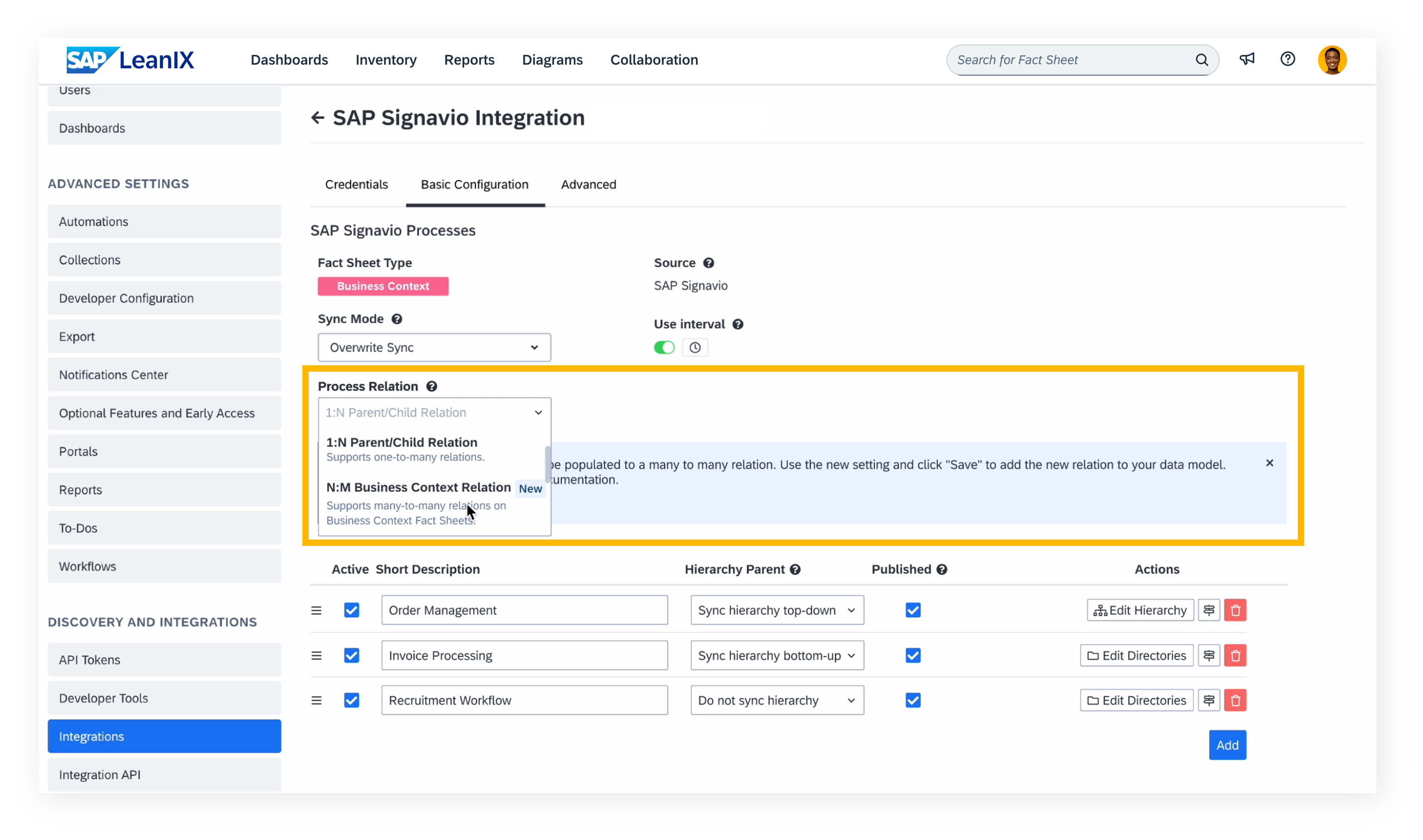Click the Order Management description field
The width and height of the screenshot is (1423, 840).
(525, 610)
